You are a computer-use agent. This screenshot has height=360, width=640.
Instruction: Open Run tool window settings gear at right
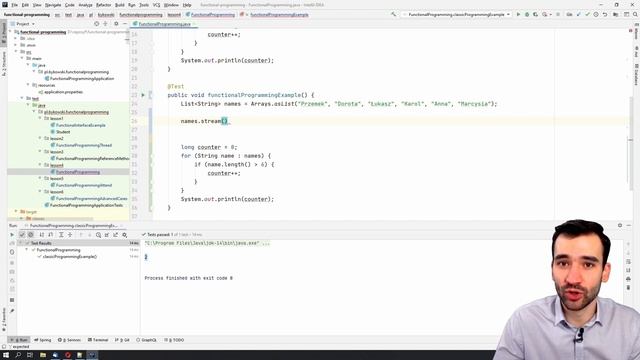tap(620, 225)
